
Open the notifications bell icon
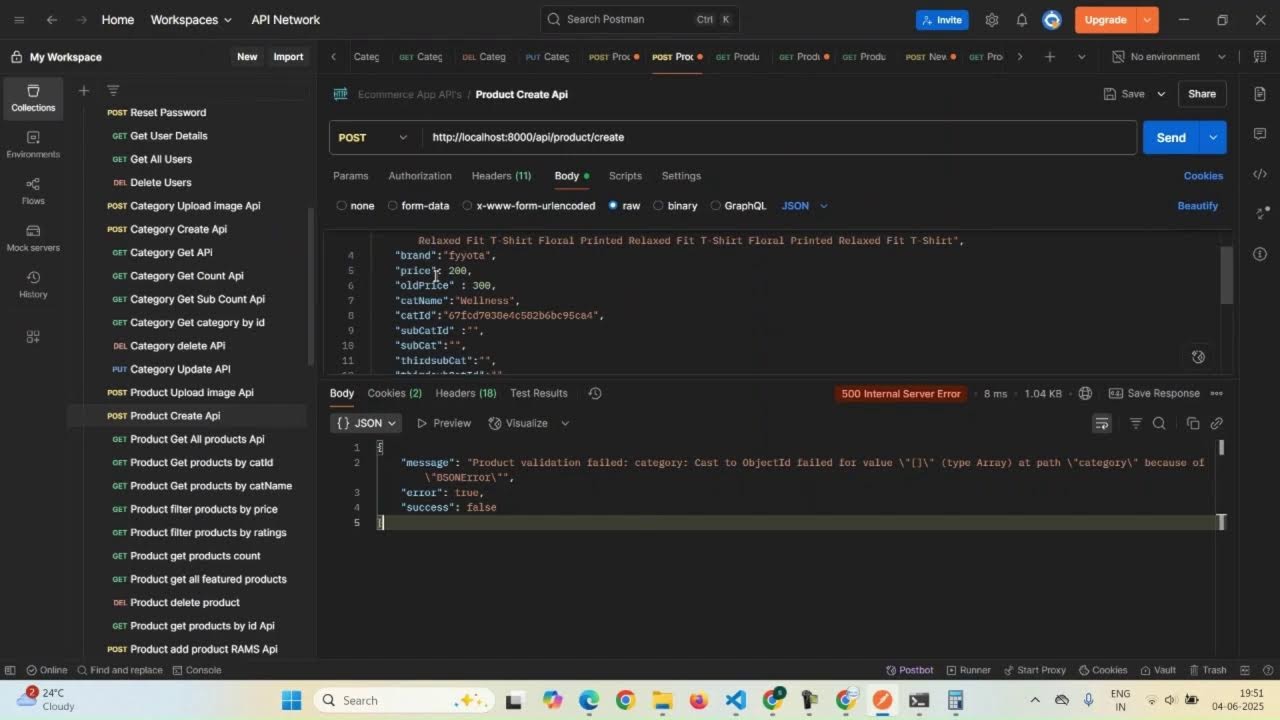click(1021, 19)
